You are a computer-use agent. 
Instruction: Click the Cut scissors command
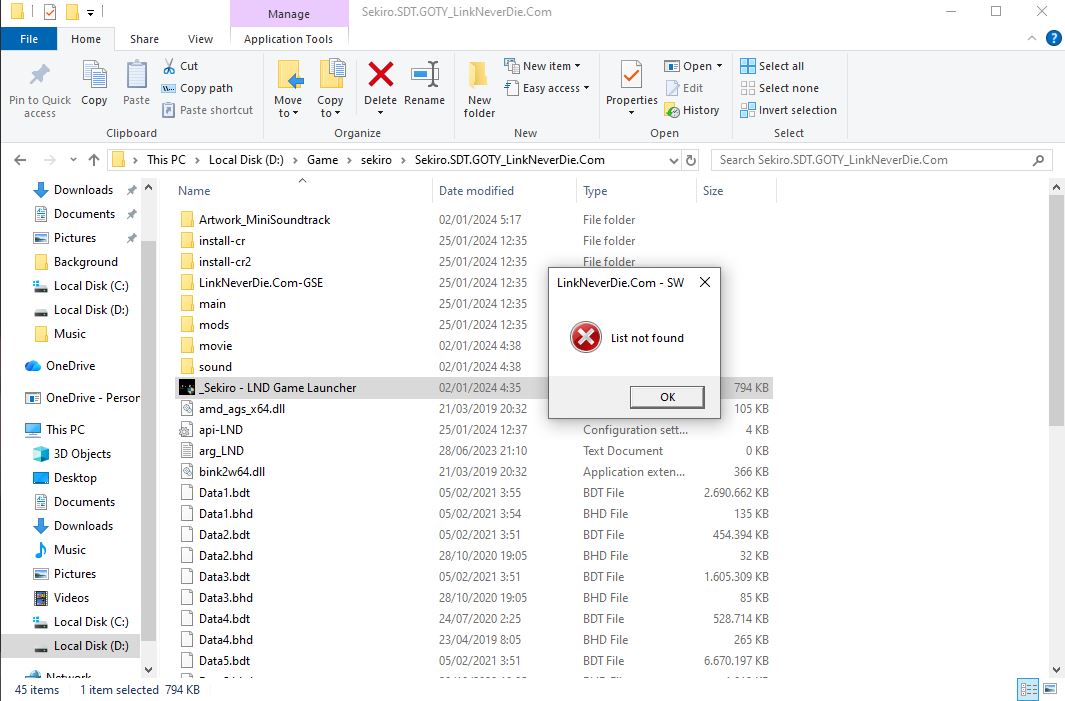[x=180, y=66]
